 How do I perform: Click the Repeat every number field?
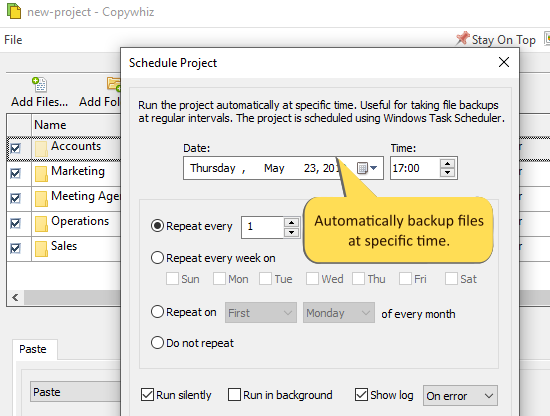[262, 227]
